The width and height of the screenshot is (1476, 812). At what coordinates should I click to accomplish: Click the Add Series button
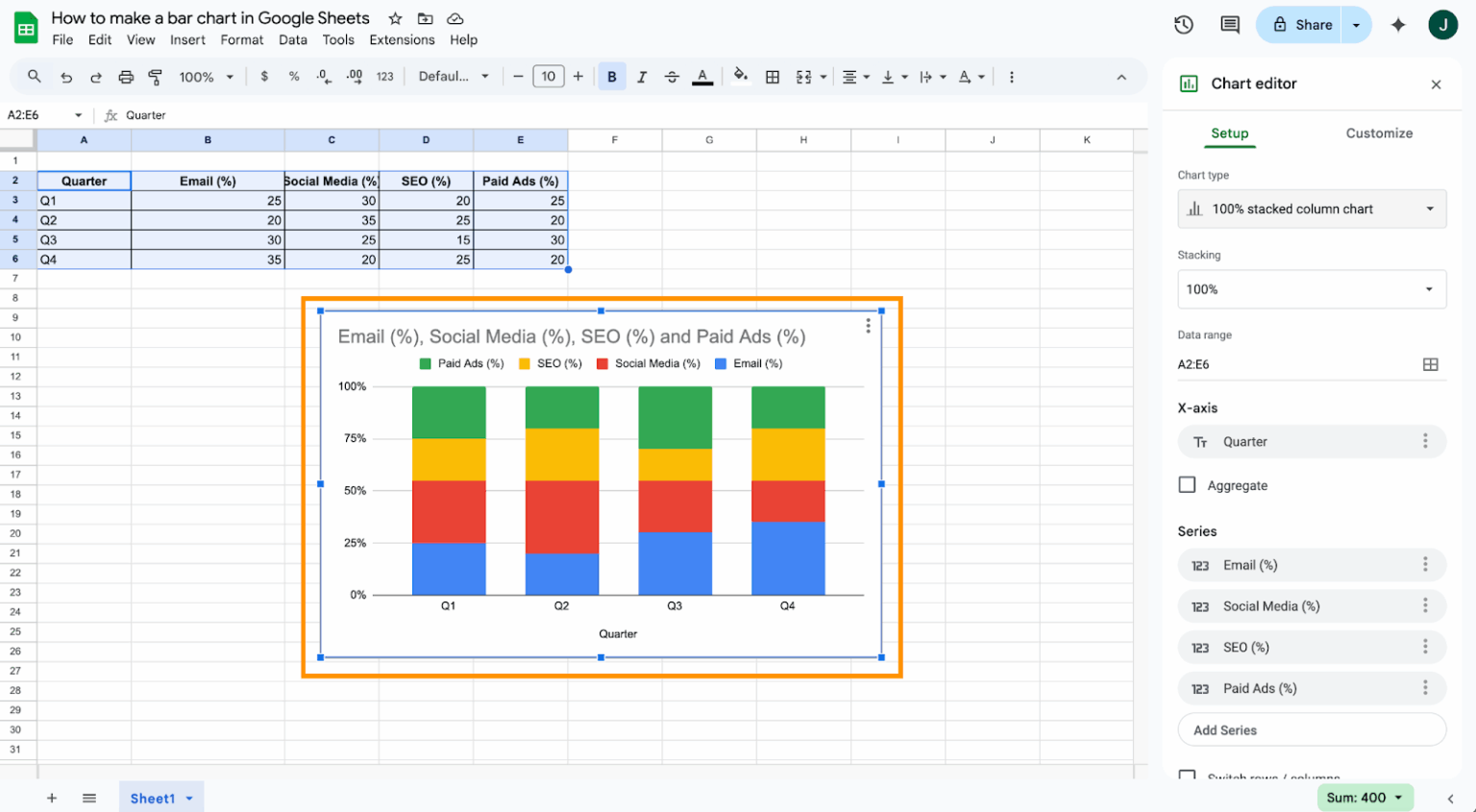click(x=1312, y=729)
